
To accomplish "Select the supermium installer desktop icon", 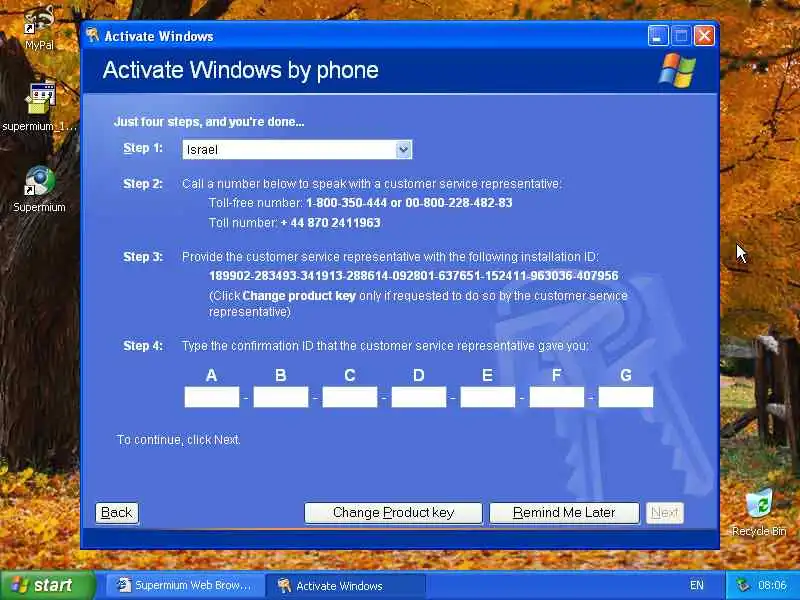I will coord(40,107).
